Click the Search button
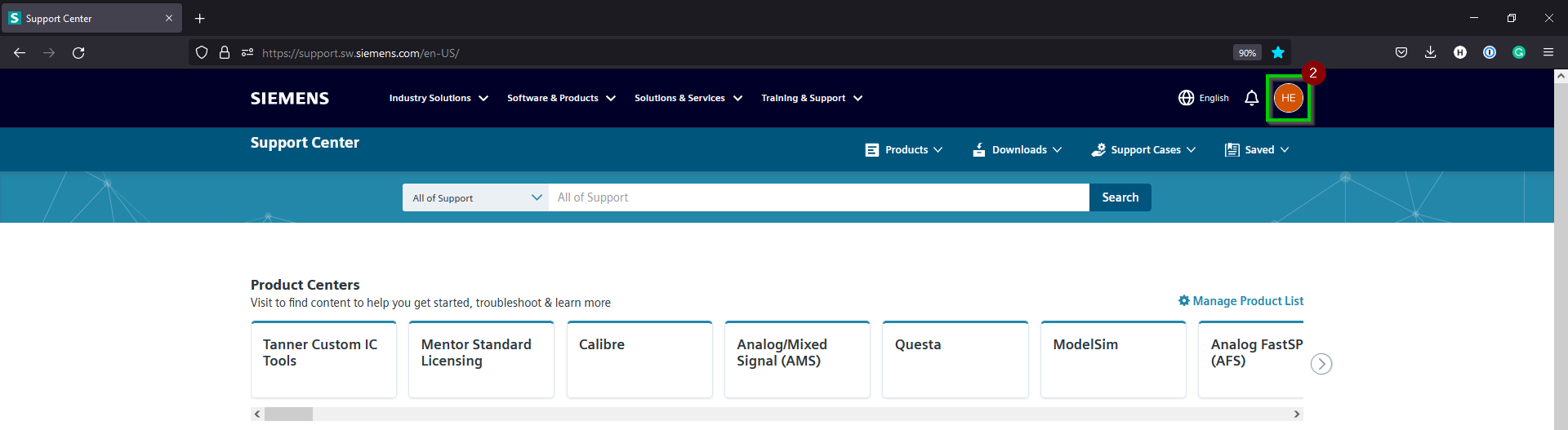This screenshot has height=430, width=1568. point(1120,197)
